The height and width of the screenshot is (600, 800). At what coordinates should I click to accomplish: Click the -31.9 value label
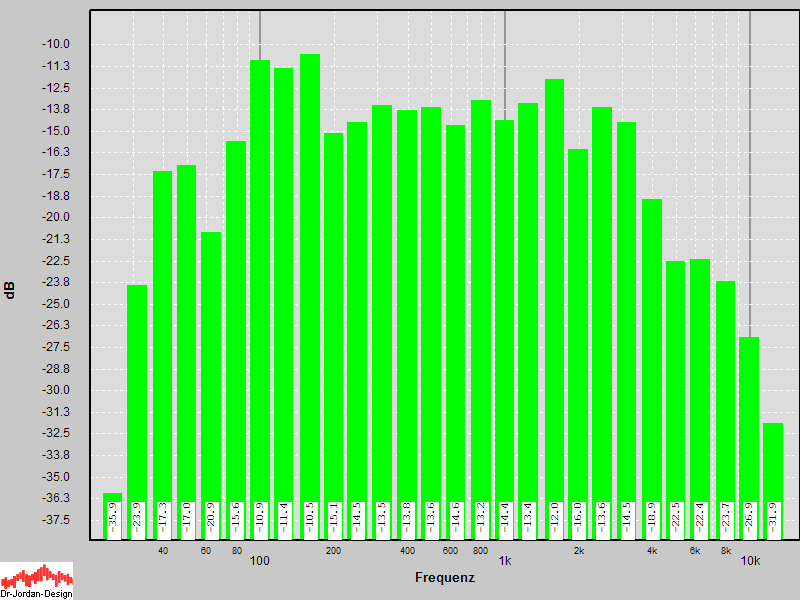point(773,520)
